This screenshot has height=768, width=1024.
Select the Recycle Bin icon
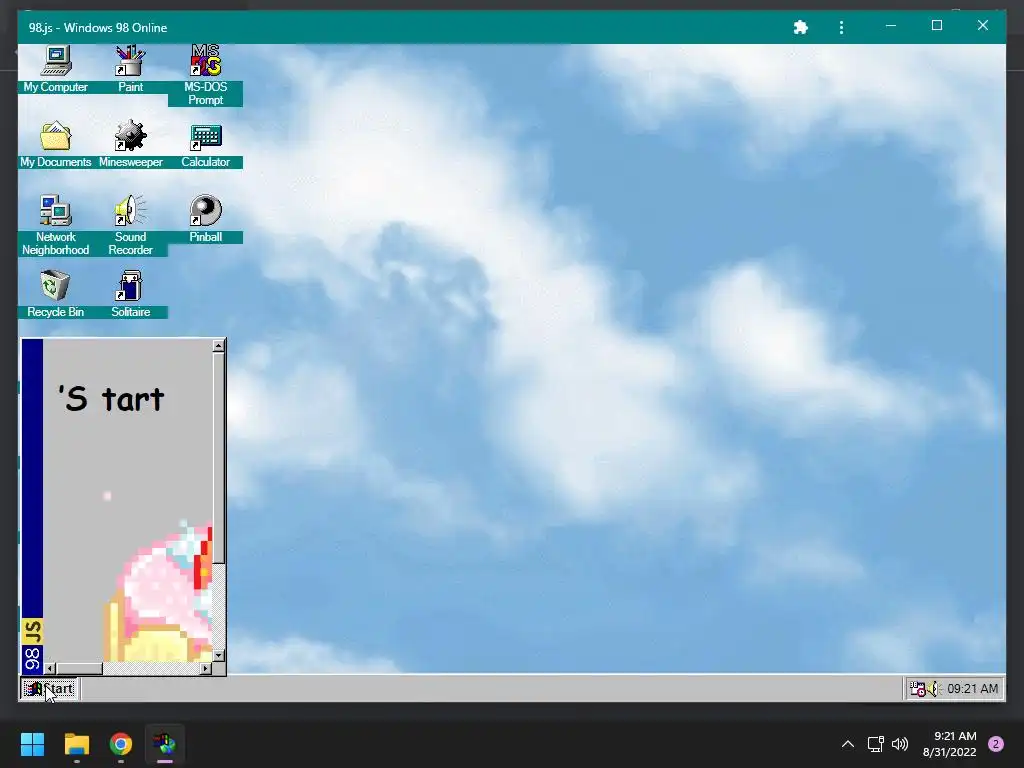coord(56,293)
